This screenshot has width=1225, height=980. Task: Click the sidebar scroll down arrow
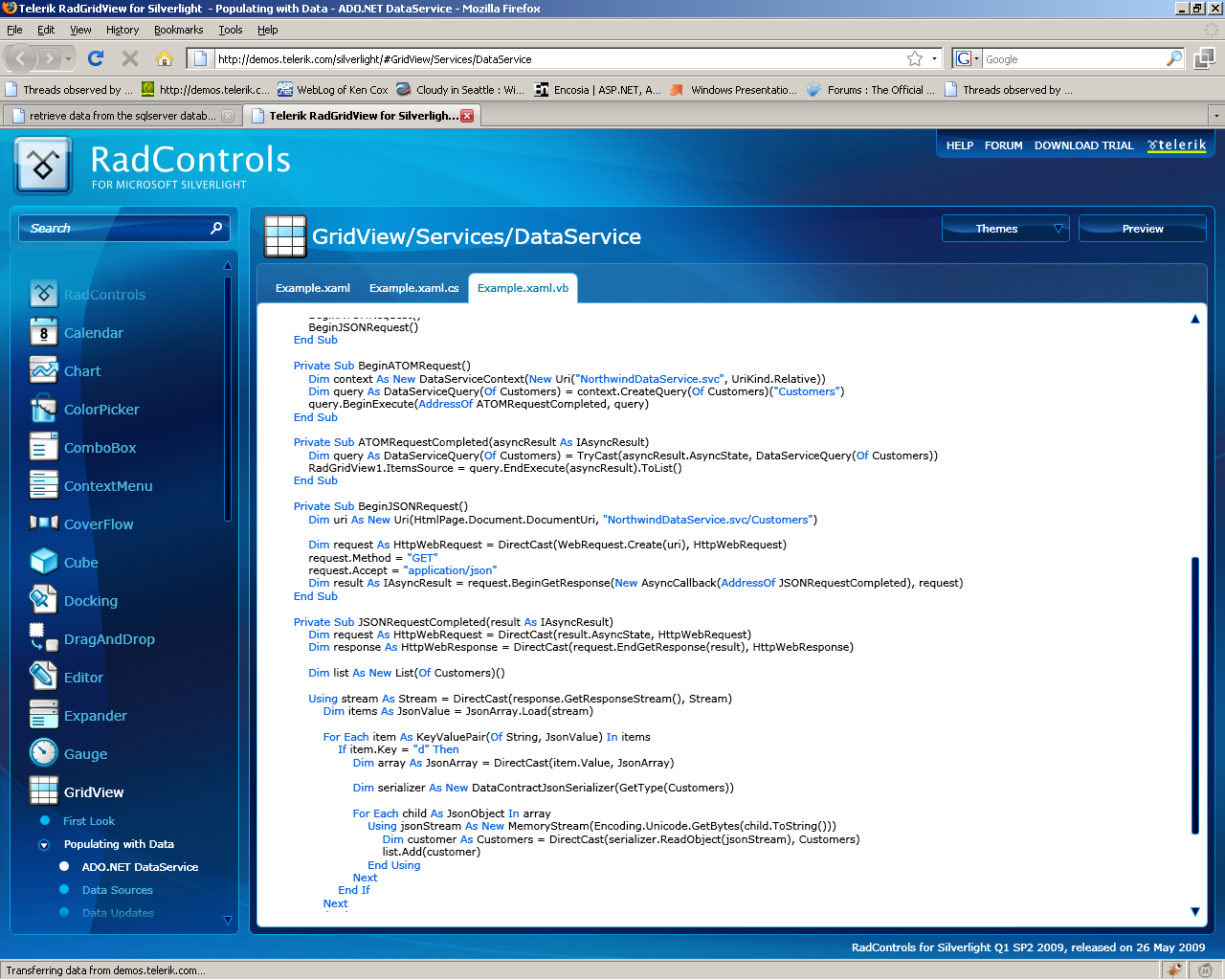coord(228,921)
